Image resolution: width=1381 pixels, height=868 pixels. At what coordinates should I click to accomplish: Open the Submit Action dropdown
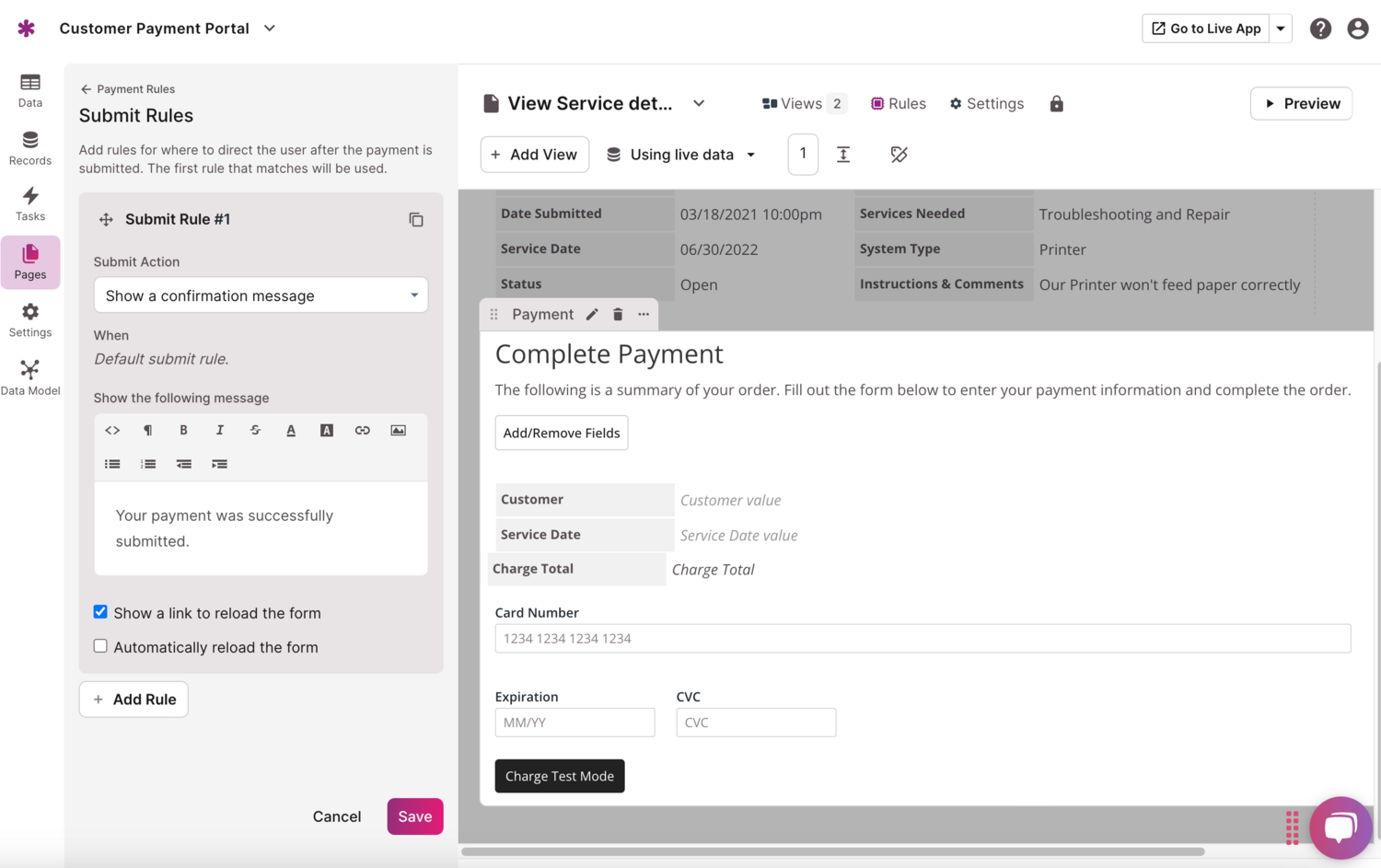point(261,295)
